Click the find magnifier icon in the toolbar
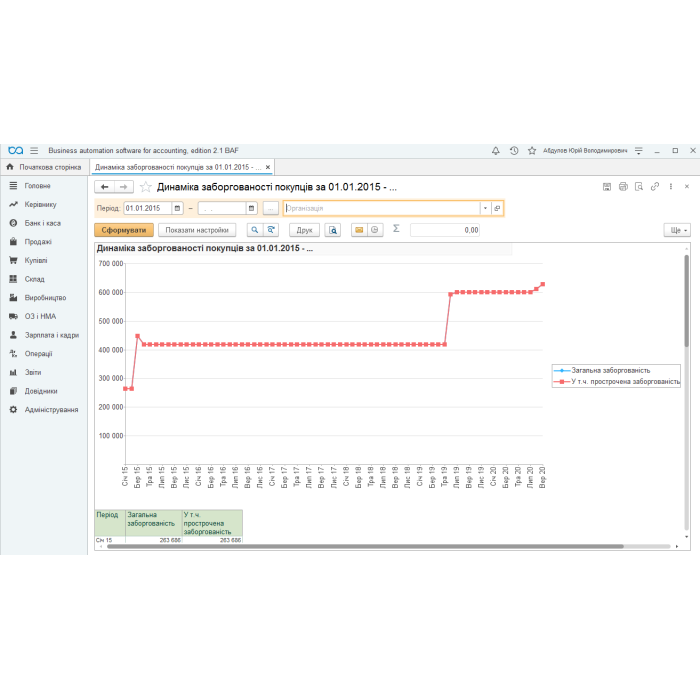The image size is (700, 700). pos(254,230)
